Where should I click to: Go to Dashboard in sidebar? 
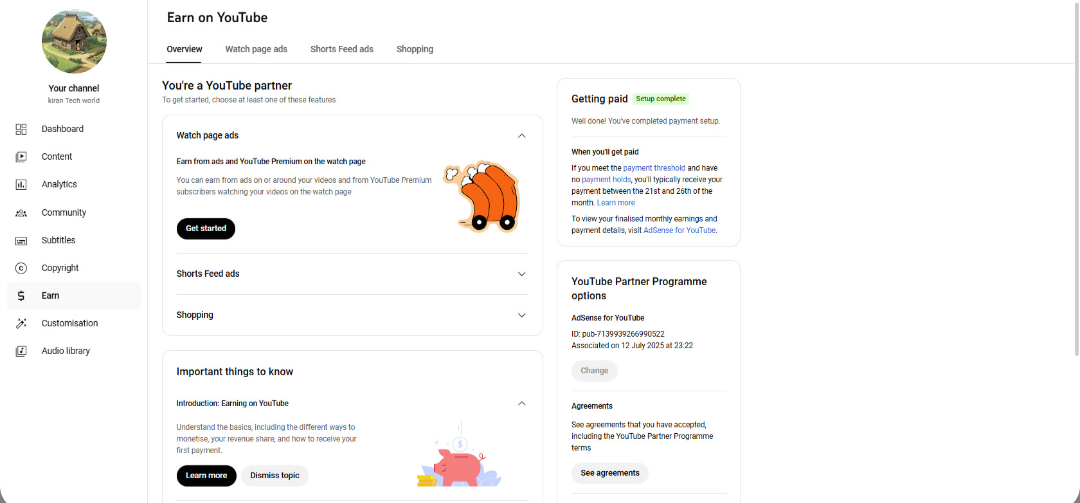point(74,129)
